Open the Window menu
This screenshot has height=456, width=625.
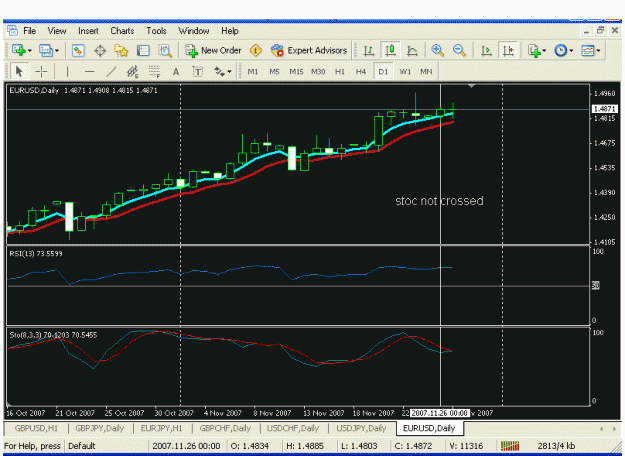[194, 31]
